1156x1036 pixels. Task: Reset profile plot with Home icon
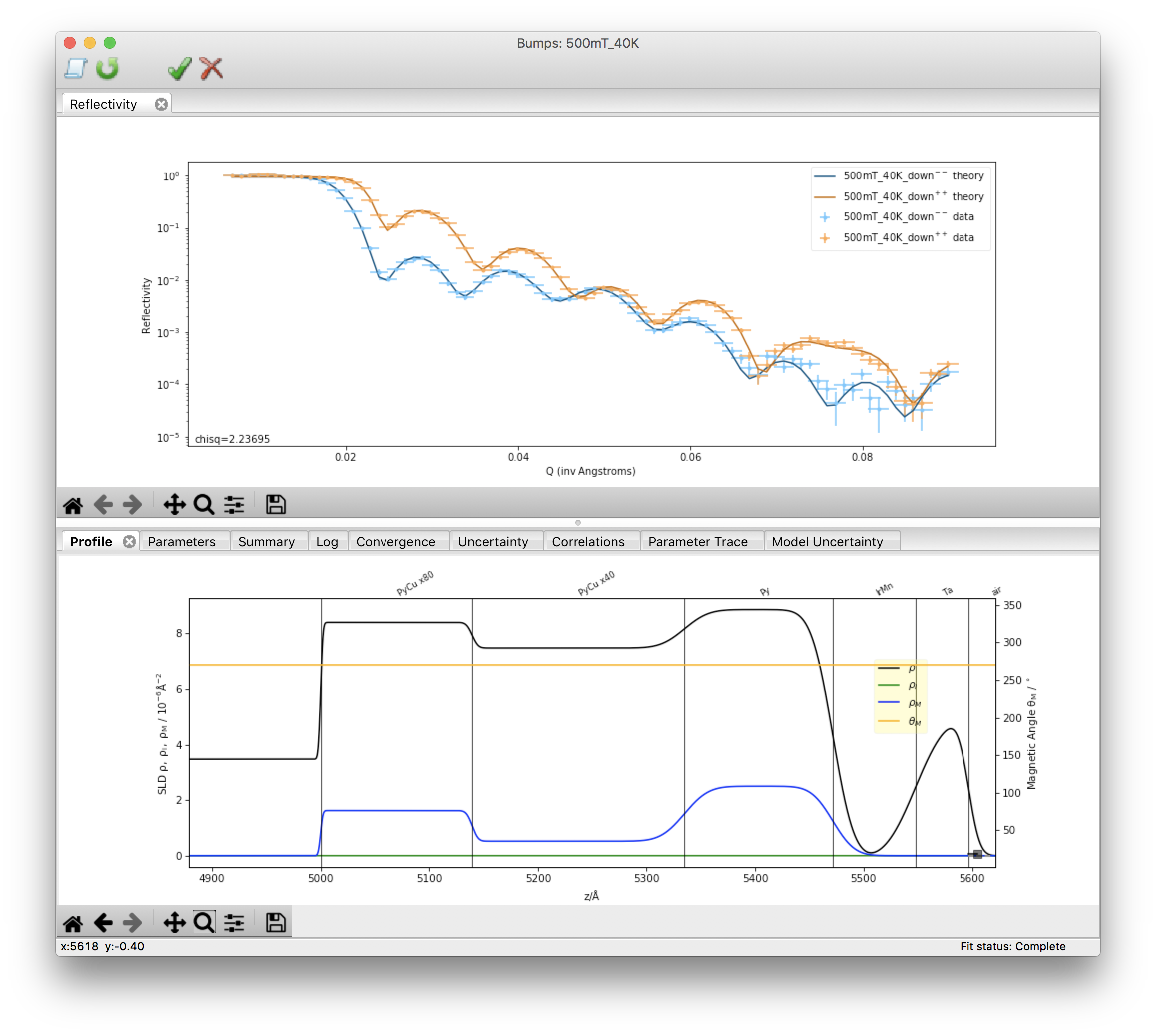(x=73, y=923)
